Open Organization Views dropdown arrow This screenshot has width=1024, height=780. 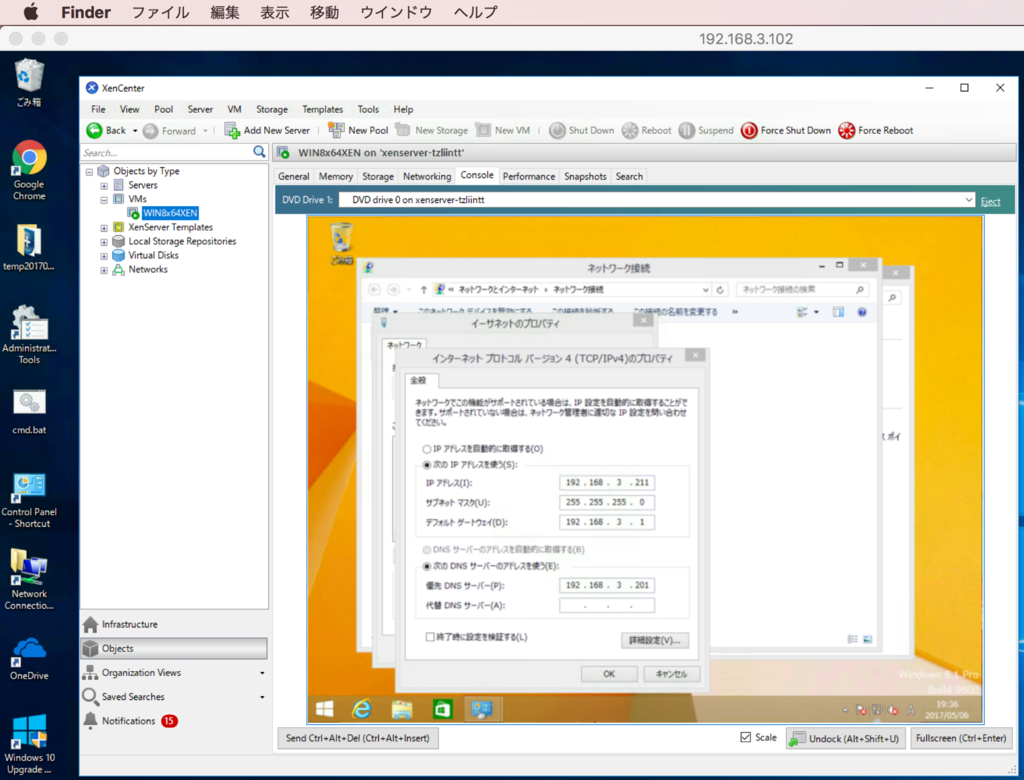coord(262,673)
